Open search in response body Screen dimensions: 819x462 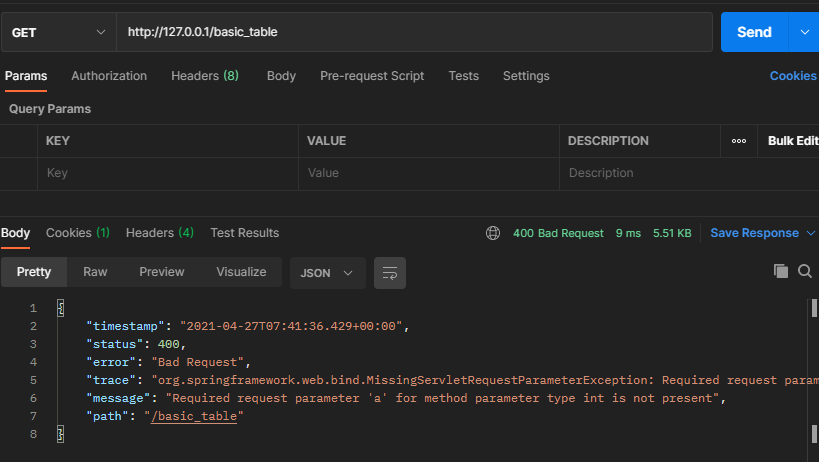click(805, 271)
